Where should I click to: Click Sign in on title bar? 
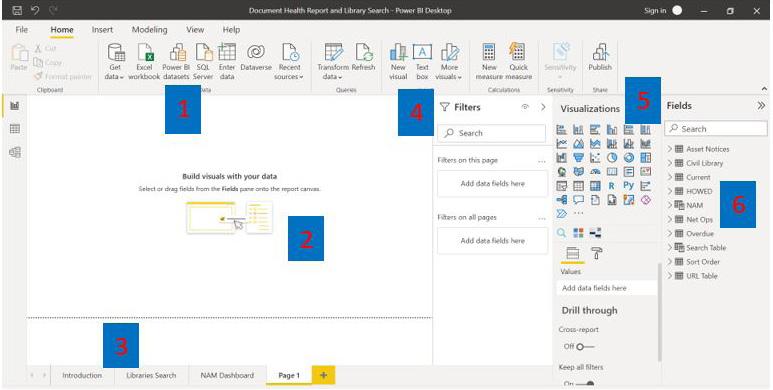(x=655, y=10)
